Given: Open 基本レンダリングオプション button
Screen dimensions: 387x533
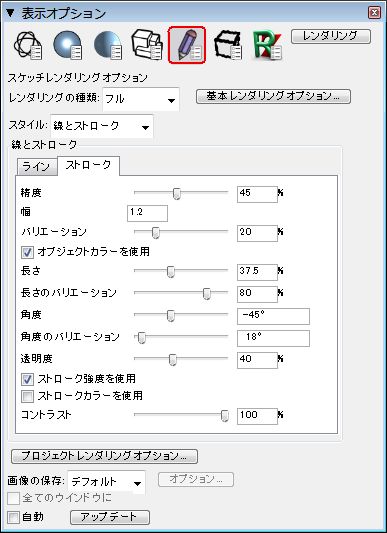Looking at the screenshot, I should click(x=273, y=96).
